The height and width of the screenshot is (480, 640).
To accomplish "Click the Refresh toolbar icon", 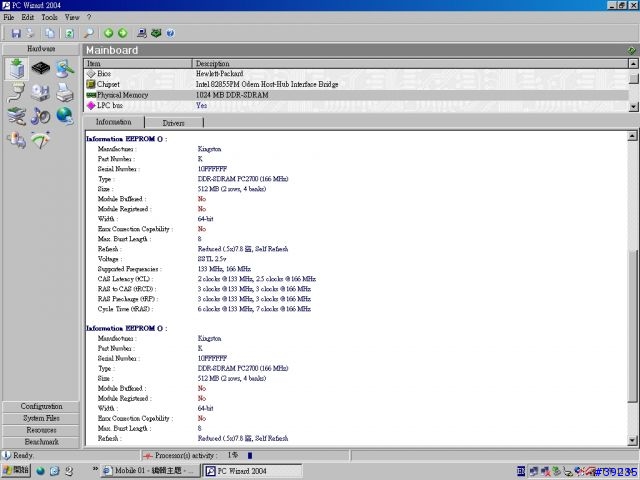I will (69, 33).
